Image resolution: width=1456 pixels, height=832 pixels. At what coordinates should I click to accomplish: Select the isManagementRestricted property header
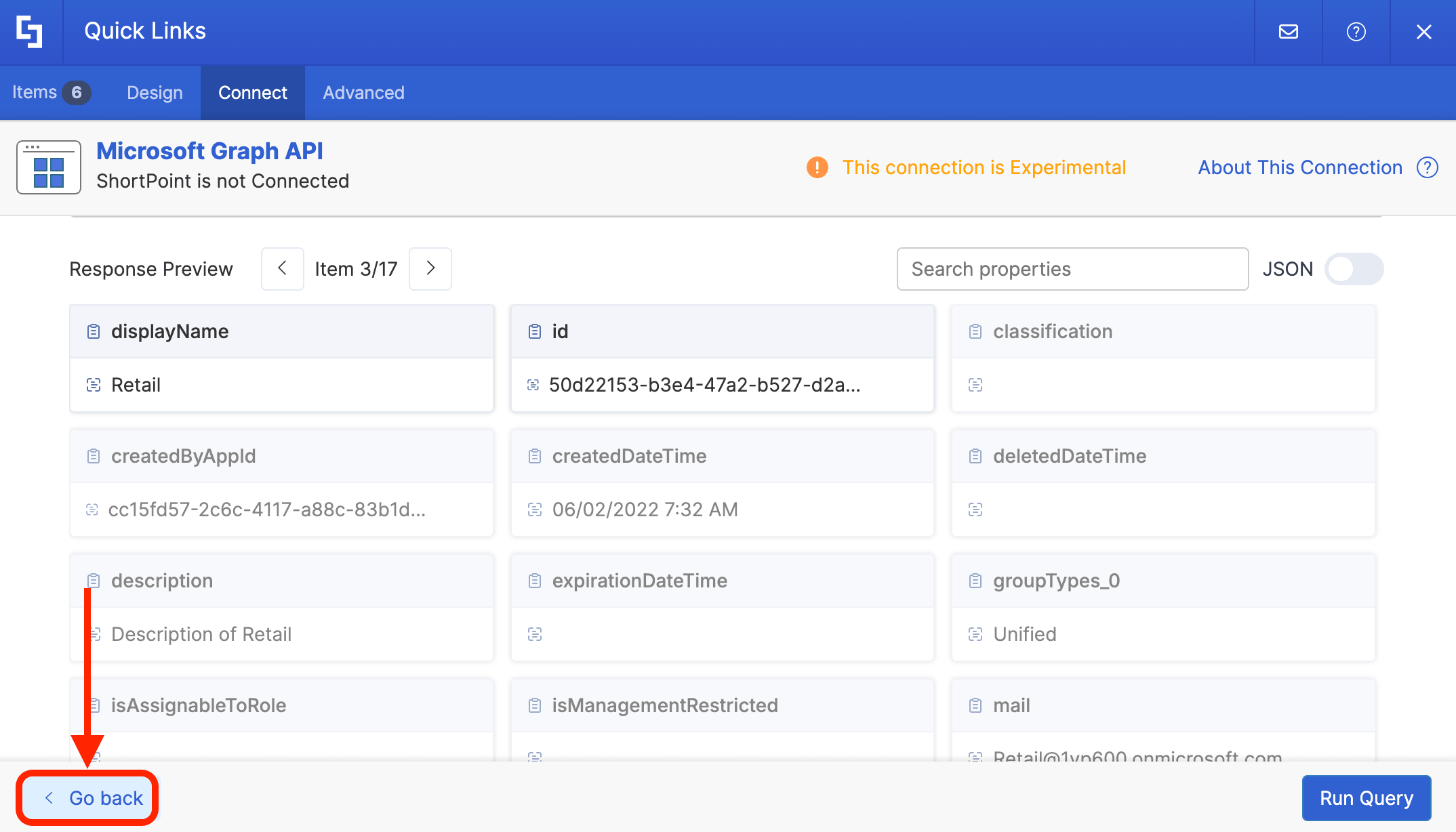point(723,705)
